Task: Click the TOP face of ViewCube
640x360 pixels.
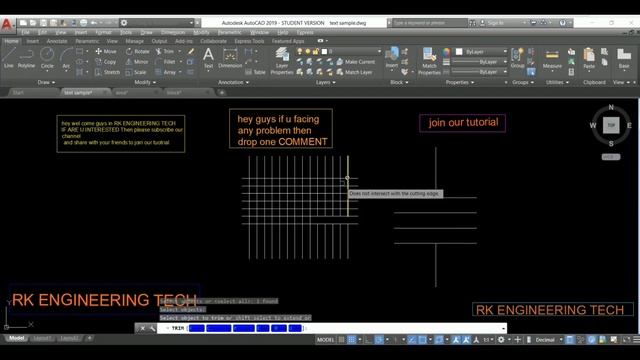Action: coord(611,125)
